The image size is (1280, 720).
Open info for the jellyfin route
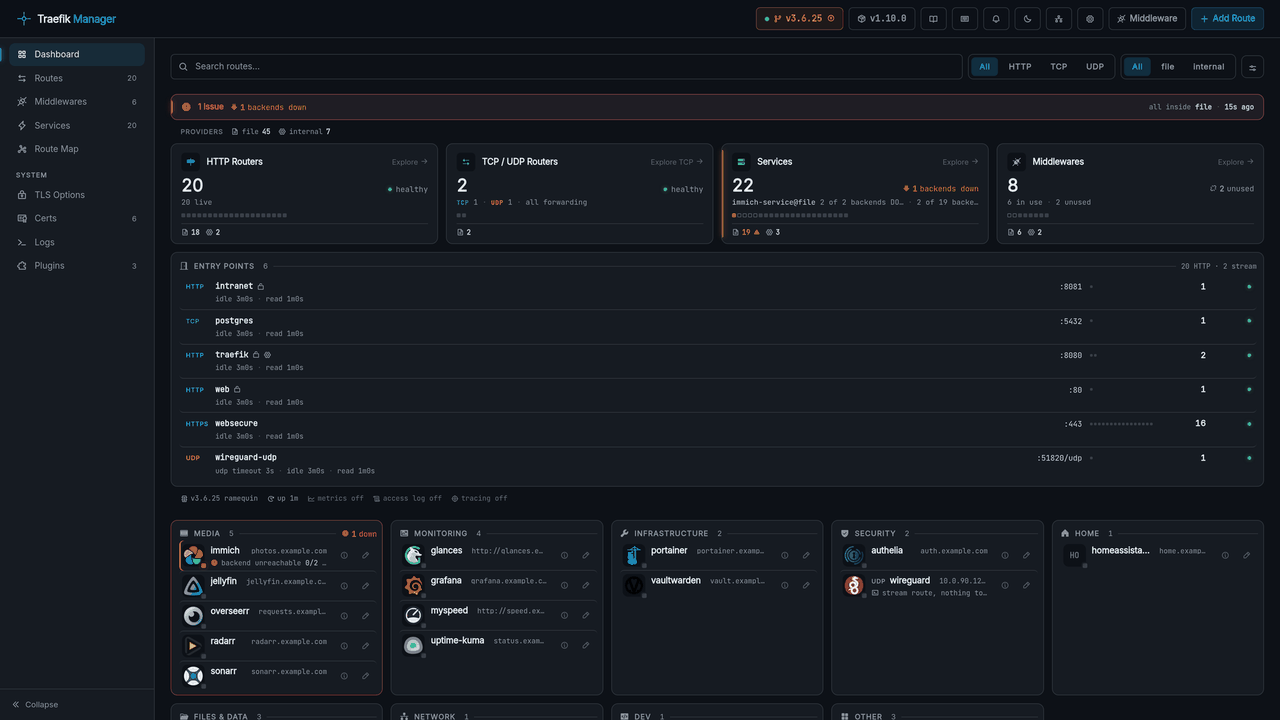point(344,586)
